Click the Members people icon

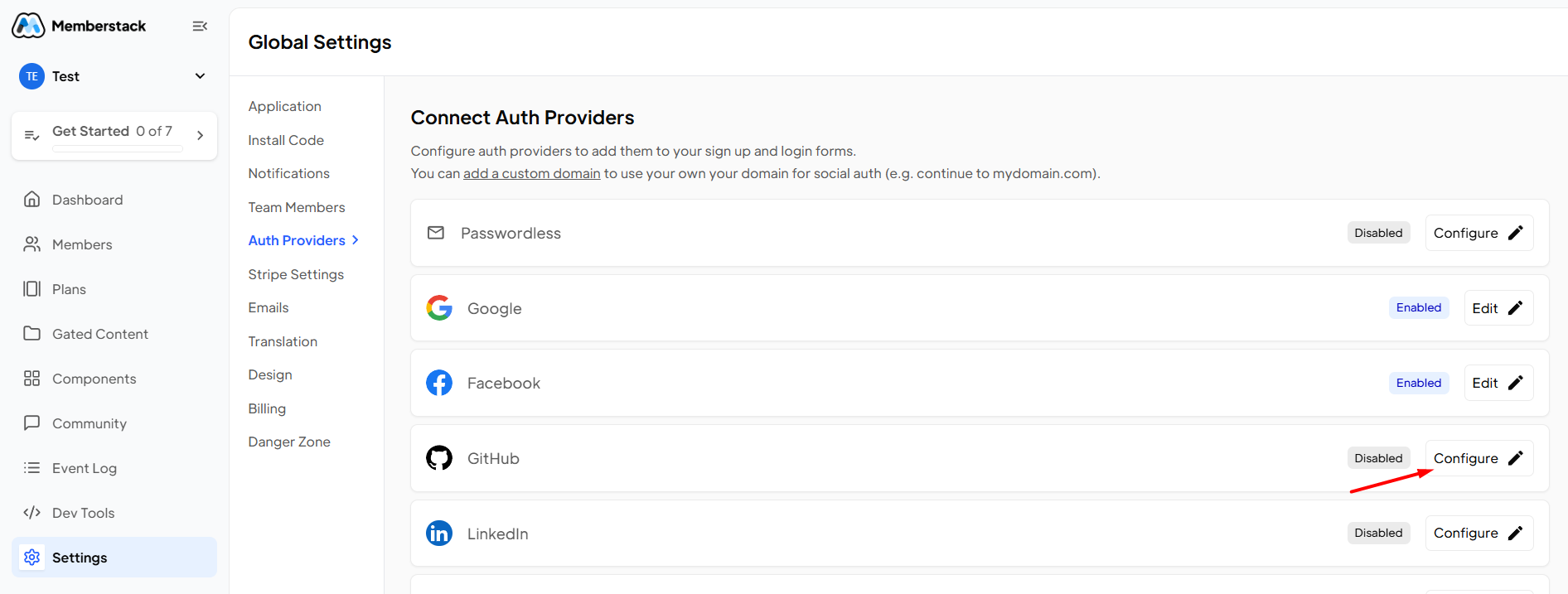tap(32, 244)
